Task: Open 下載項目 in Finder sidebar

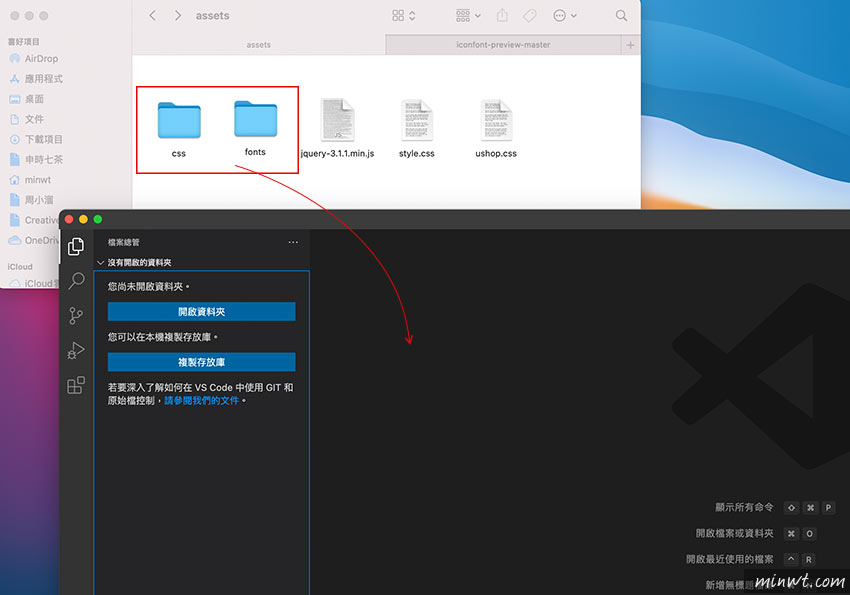Action: 36,139
